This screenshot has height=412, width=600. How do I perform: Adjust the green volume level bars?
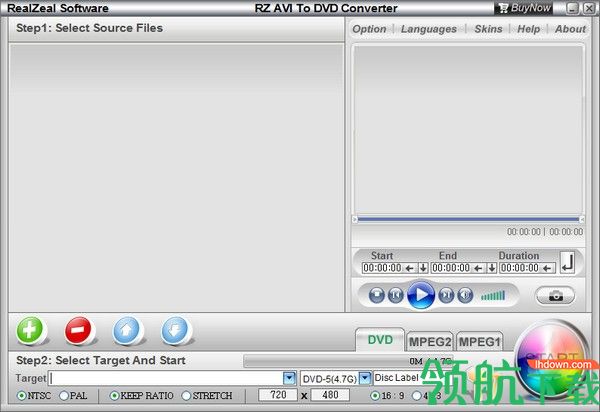coord(493,295)
